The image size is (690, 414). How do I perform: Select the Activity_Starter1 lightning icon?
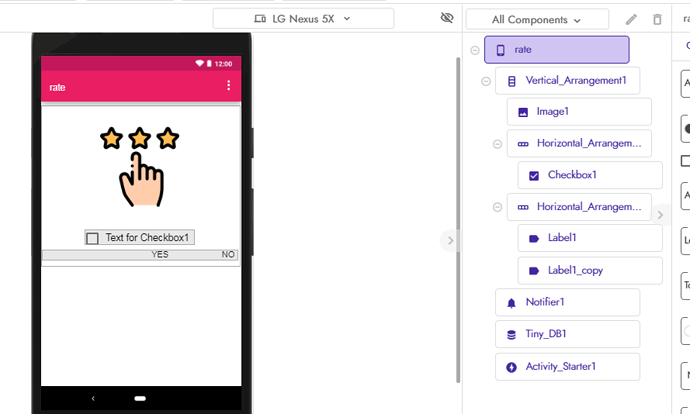pos(511,367)
